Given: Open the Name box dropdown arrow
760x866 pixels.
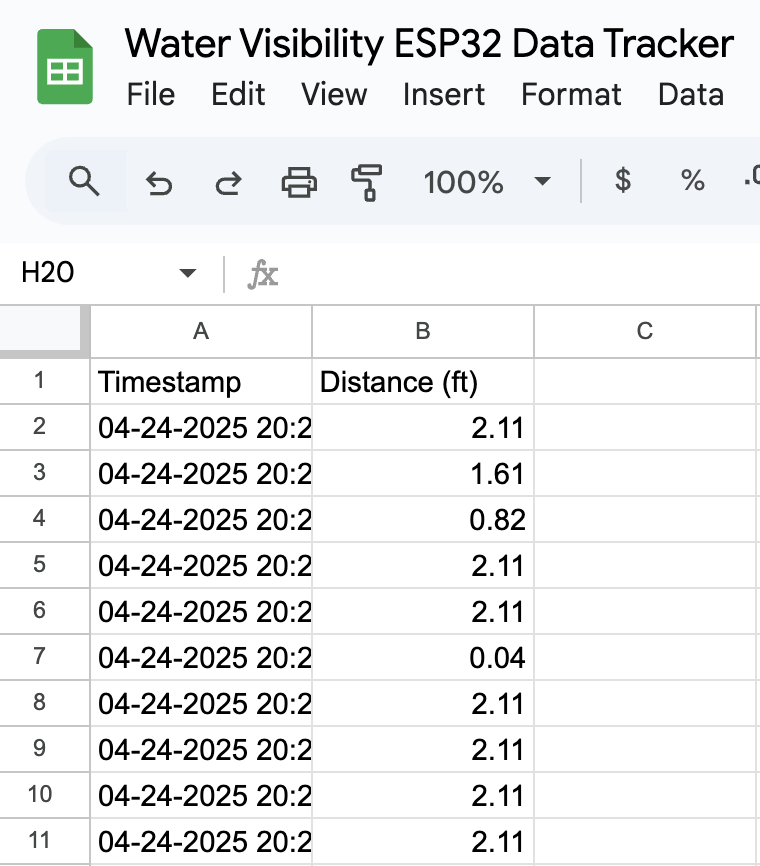Looking at the screenshot, I should pyautogui.click(x=187, y=271).
